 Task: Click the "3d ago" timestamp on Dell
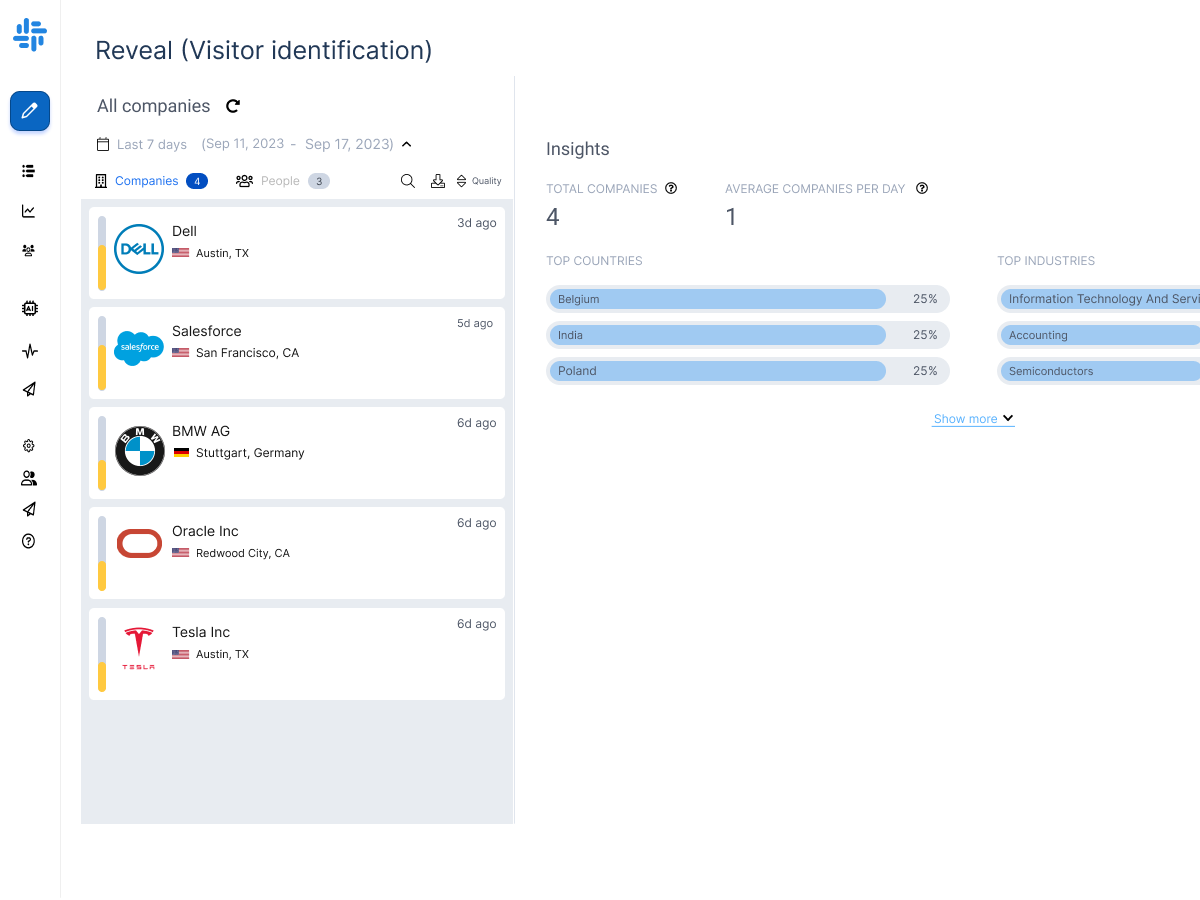pos(477,223)
